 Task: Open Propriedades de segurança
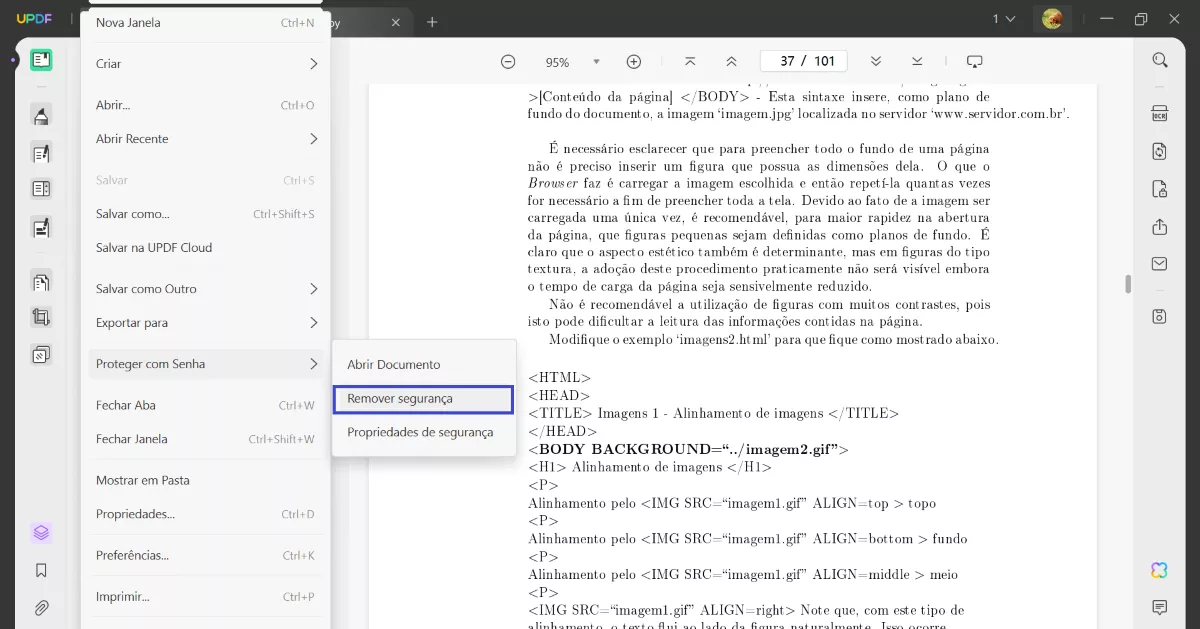(x=422, y=432)
